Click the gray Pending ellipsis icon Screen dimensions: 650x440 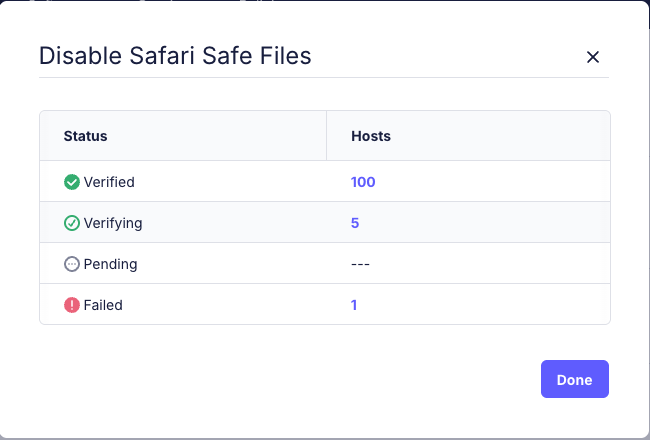[x=72, y=264]
